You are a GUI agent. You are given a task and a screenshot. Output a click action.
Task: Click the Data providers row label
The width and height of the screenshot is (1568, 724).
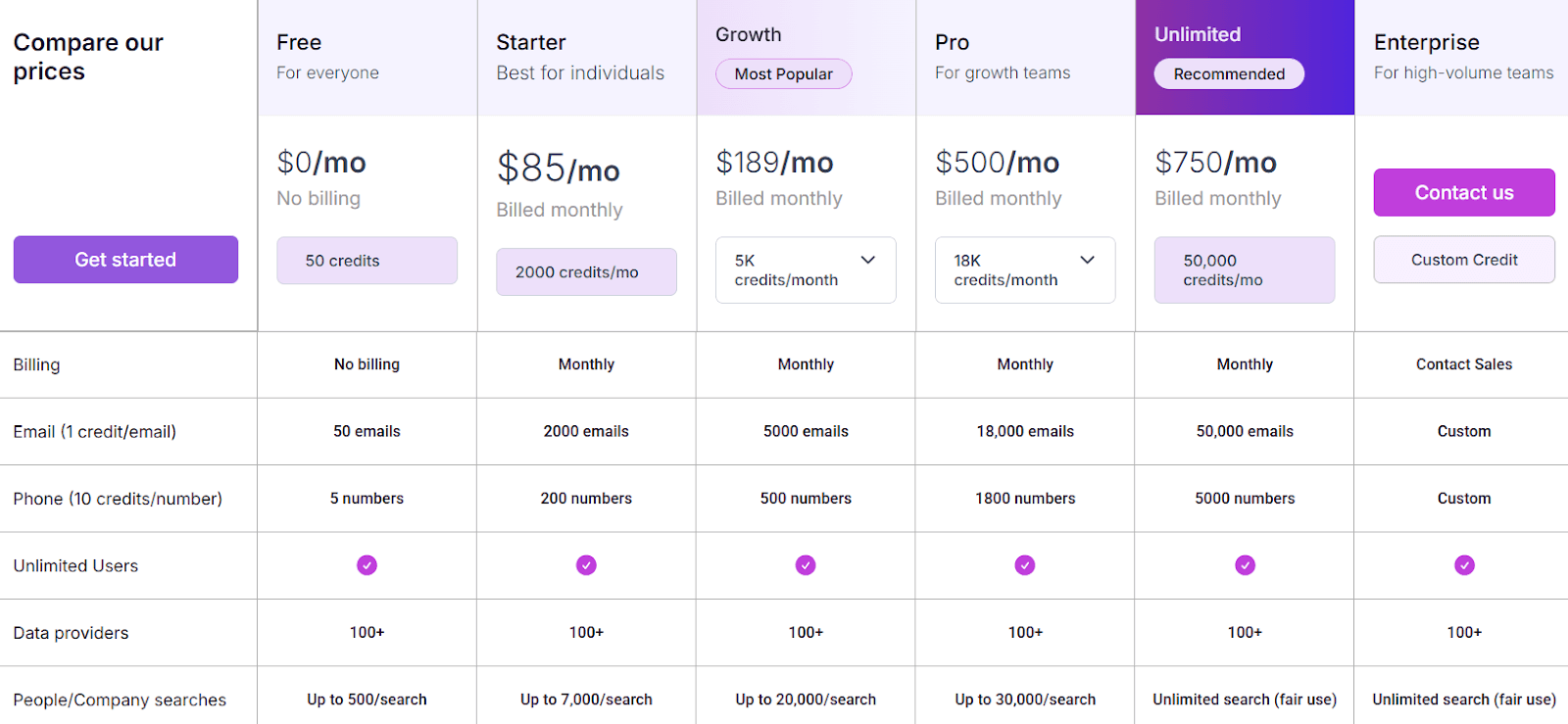point(71,634)
